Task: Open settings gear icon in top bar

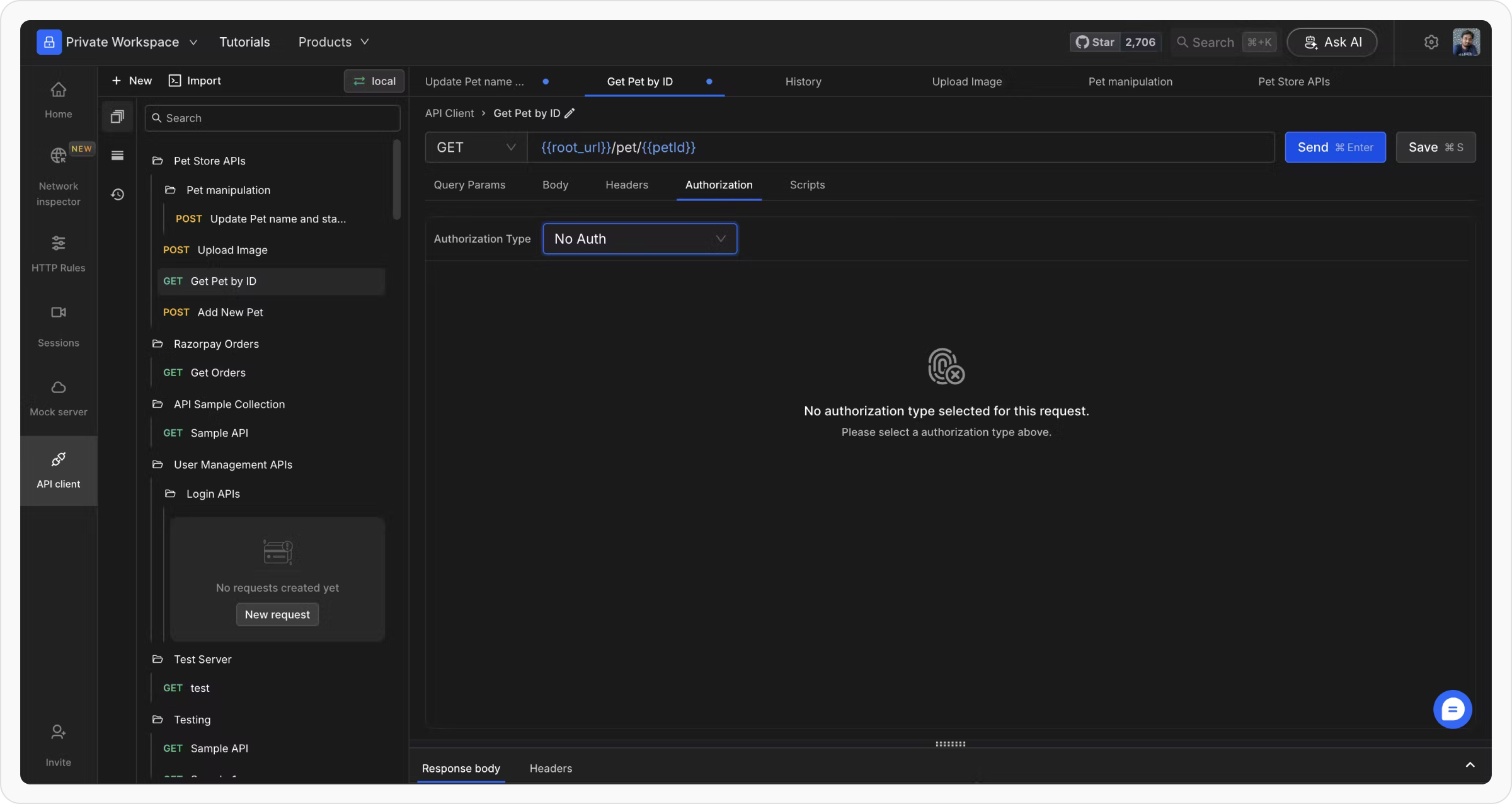Action: 1431,42
